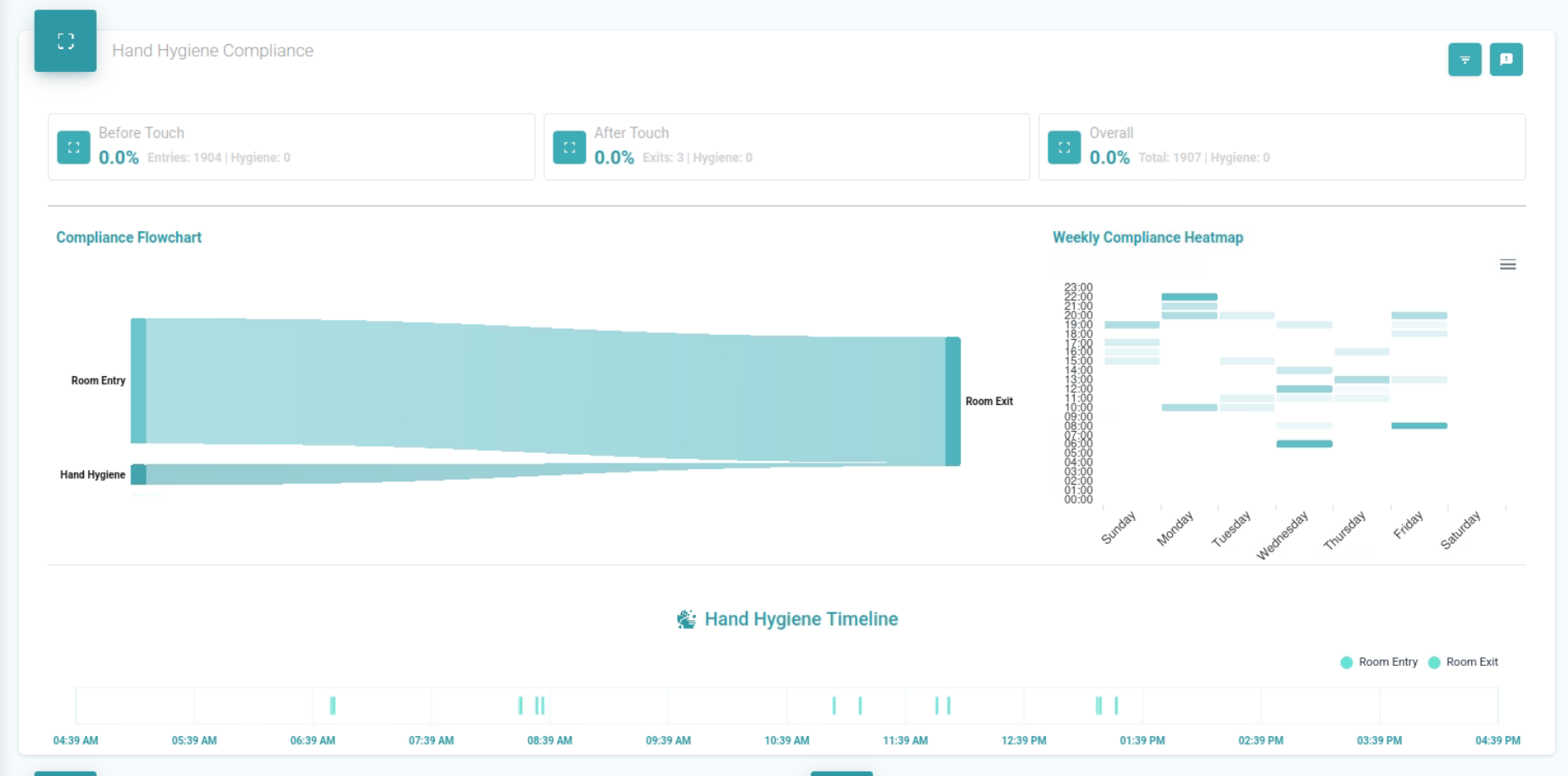1568x776 pixels.
Task: Select the timeline marker near 06:39 AM
Action: point(332,705)
